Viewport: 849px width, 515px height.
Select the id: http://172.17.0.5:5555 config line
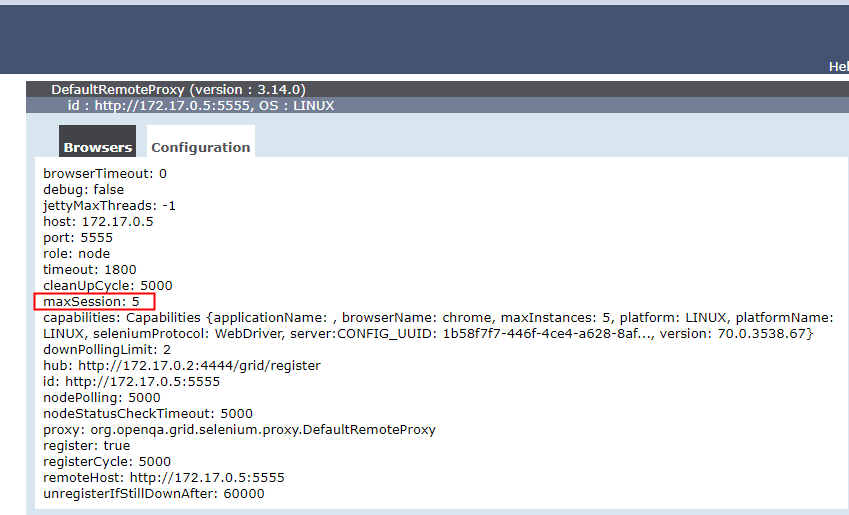pyautogui.click(x=132, y=382)
